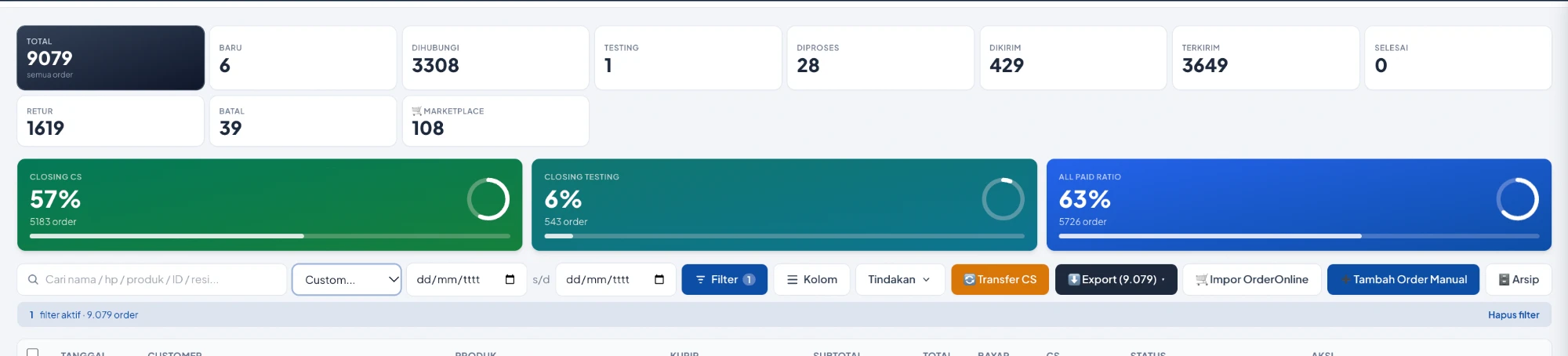Select the Batal 39 status card

303,121
